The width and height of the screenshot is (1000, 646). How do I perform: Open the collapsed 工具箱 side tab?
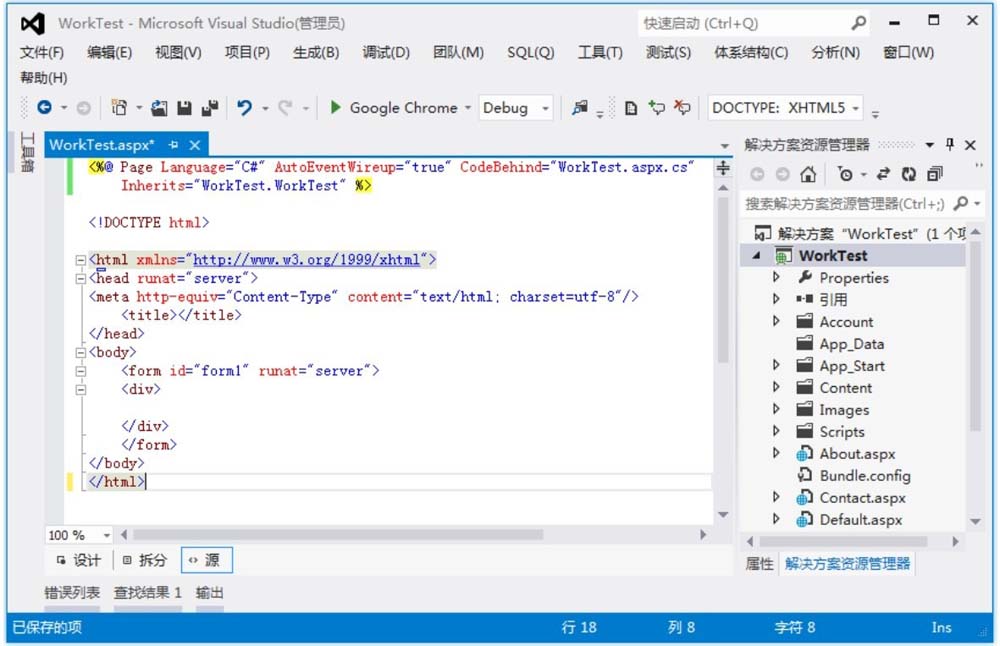pyautogui.click(x=27, y=152)
